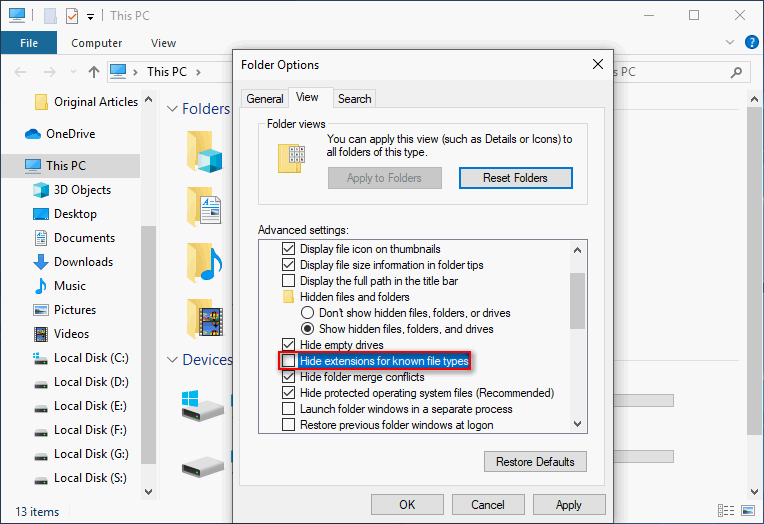Open the Windows drive icon under Devices

pos(203,405)
